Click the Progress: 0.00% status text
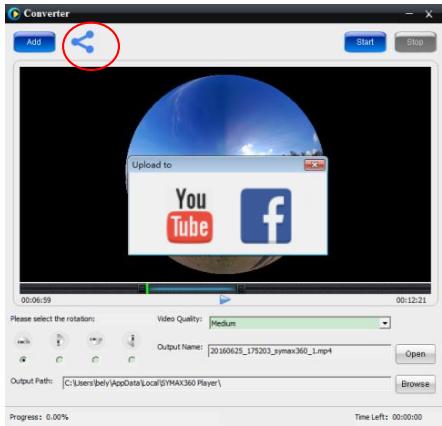Viewport: 442px width, 426px height. point(39,417)
